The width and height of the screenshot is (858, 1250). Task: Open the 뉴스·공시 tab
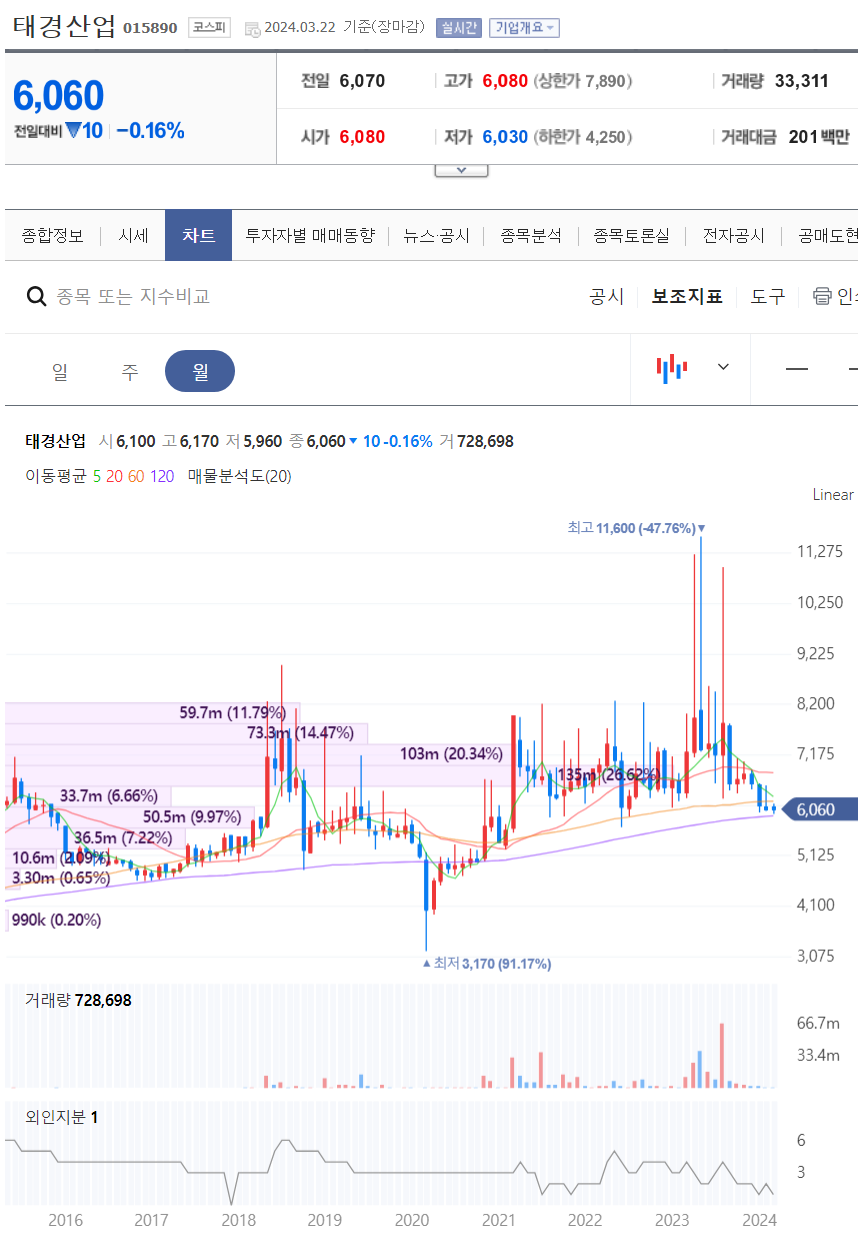pyautogui.click(x=436, y=236)
